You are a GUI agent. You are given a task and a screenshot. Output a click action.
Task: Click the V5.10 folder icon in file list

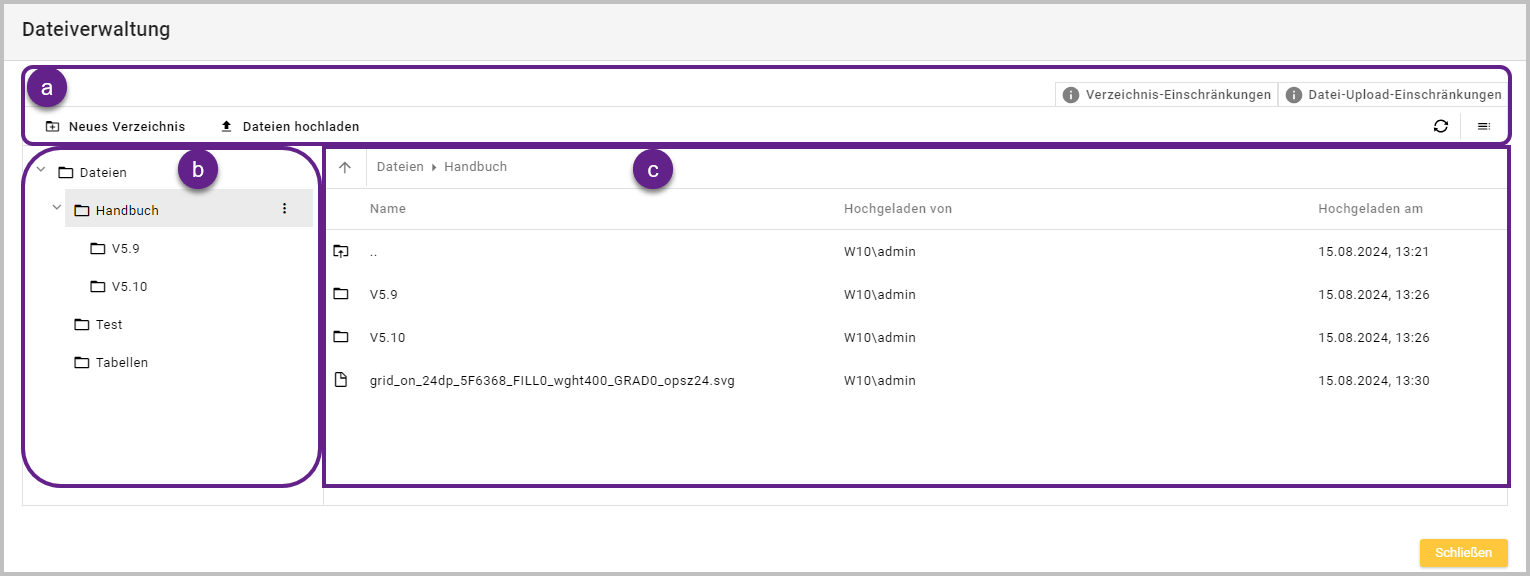coord(341,337)
